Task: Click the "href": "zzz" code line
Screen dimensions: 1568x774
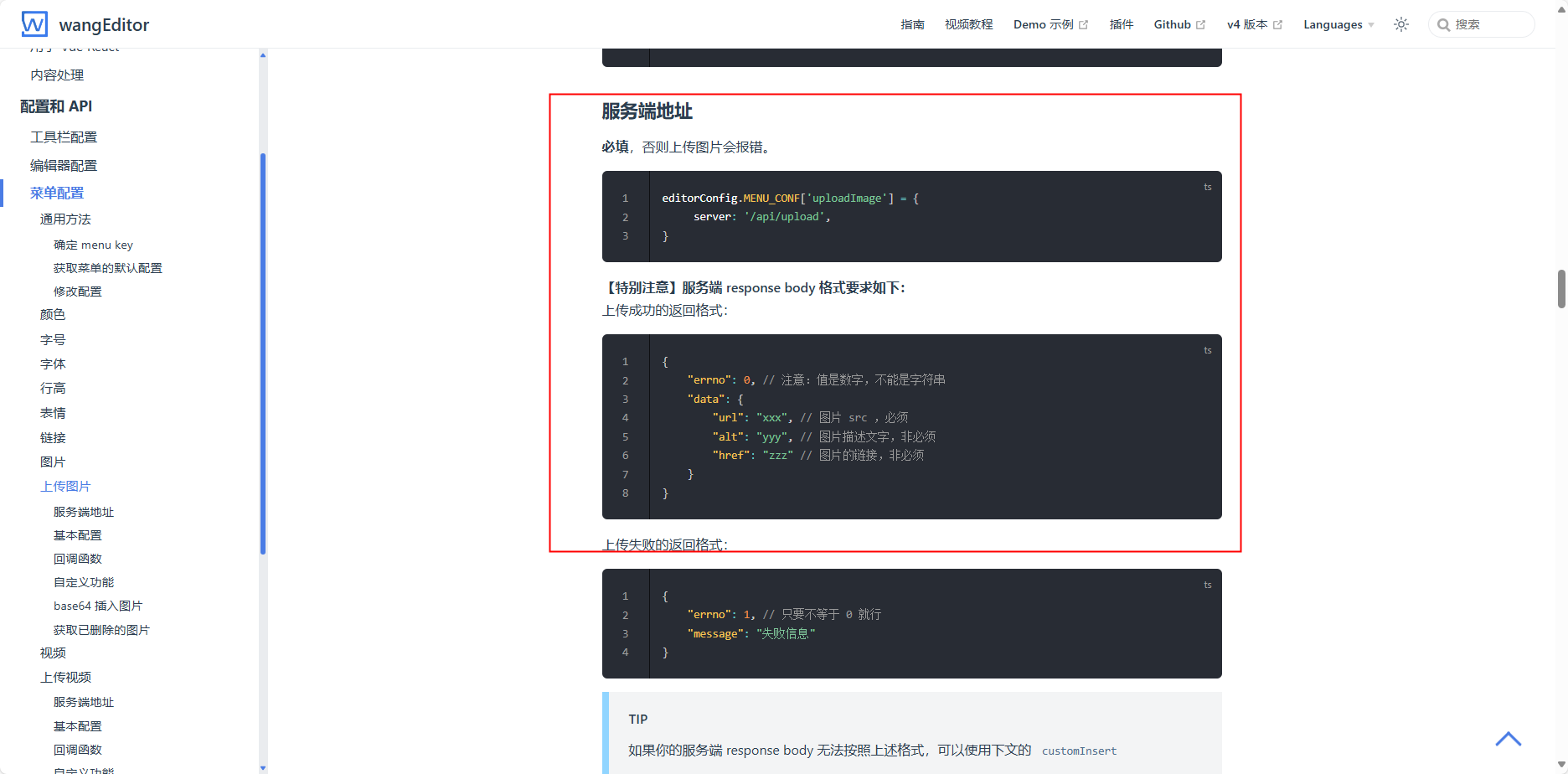Action: 818,456
